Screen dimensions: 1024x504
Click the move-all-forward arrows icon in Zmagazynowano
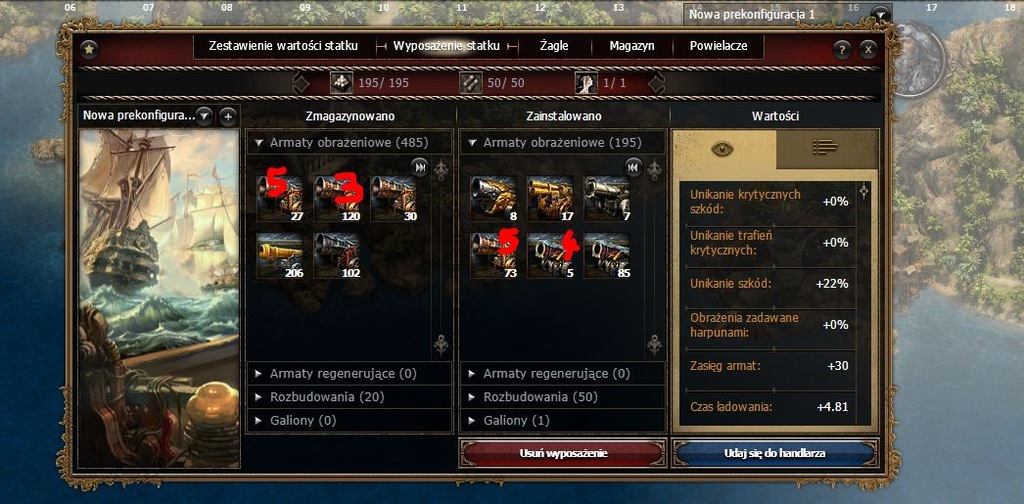pos(421,167)
